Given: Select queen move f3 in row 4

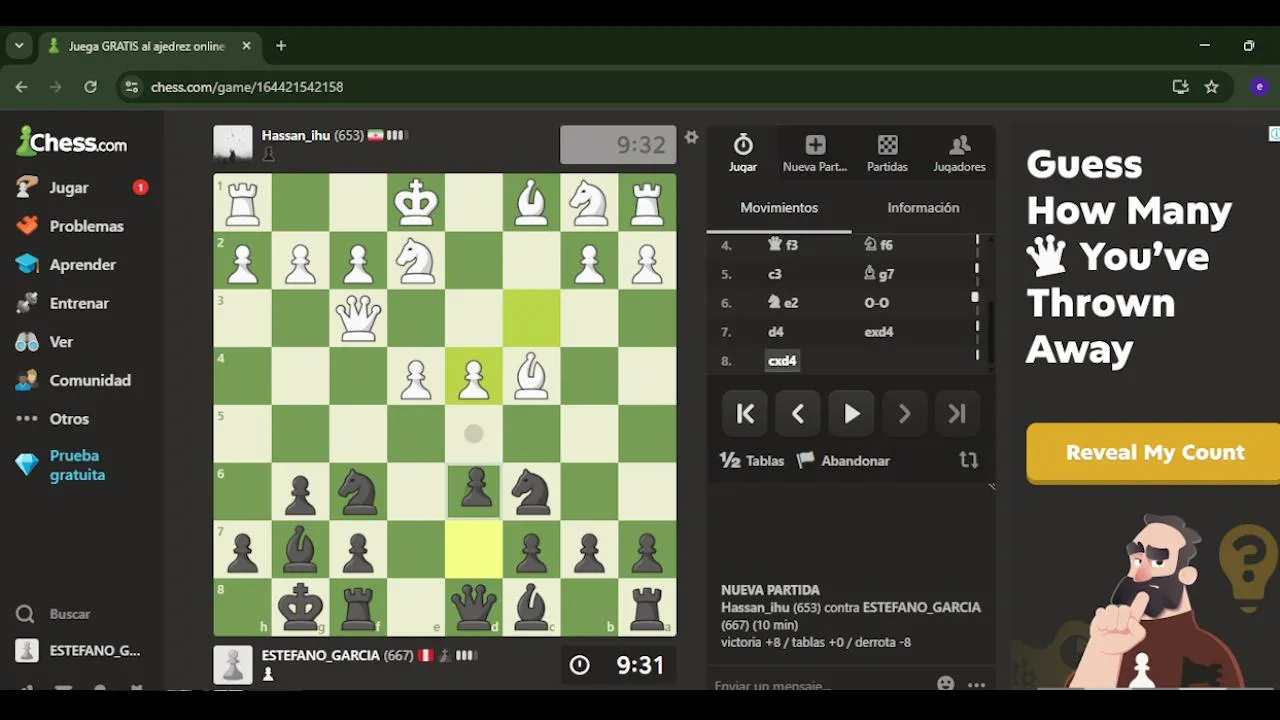Looking at the screenshot, I should 783,245.
